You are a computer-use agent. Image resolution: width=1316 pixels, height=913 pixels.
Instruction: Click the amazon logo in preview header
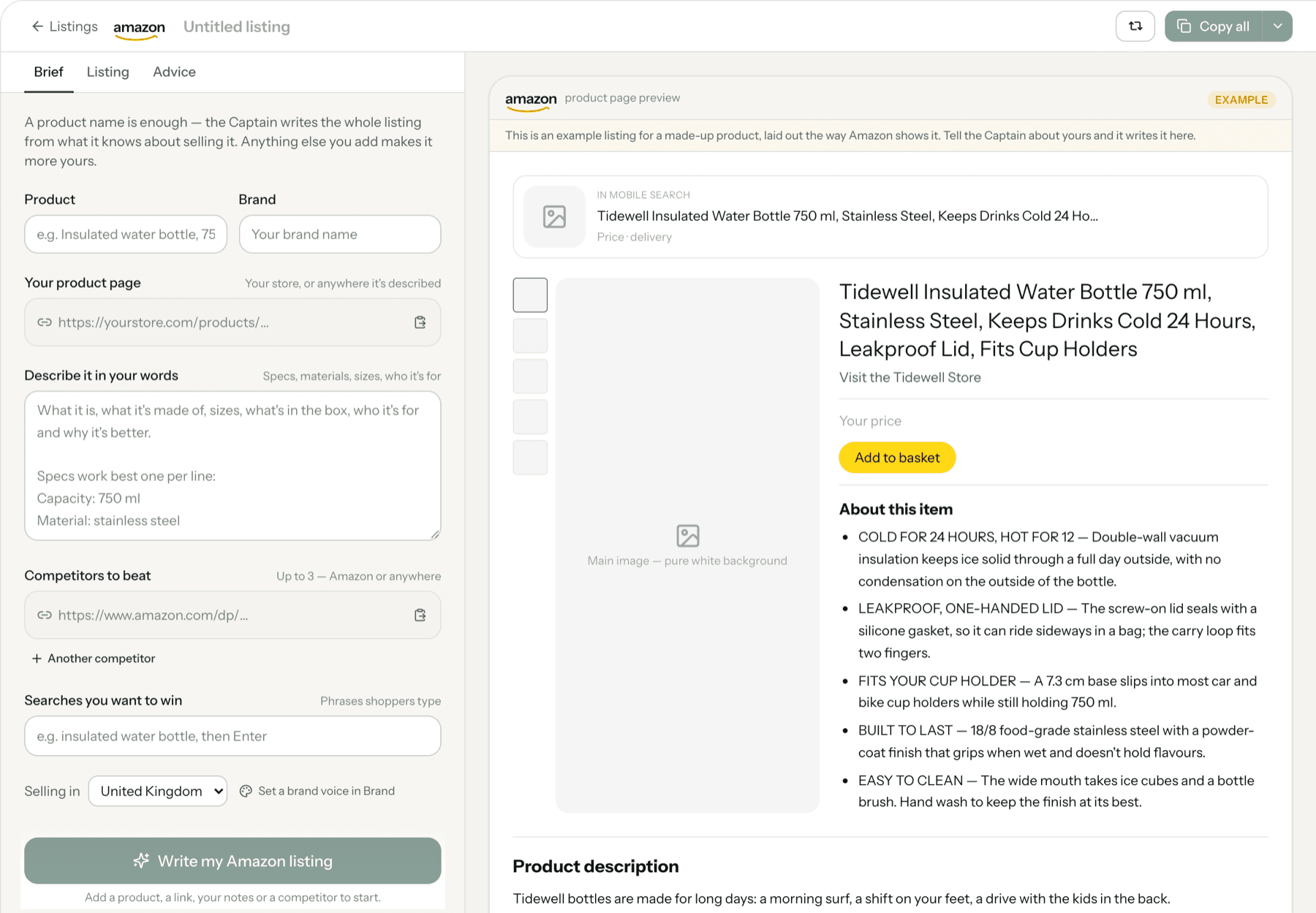[x=531, y=100]
